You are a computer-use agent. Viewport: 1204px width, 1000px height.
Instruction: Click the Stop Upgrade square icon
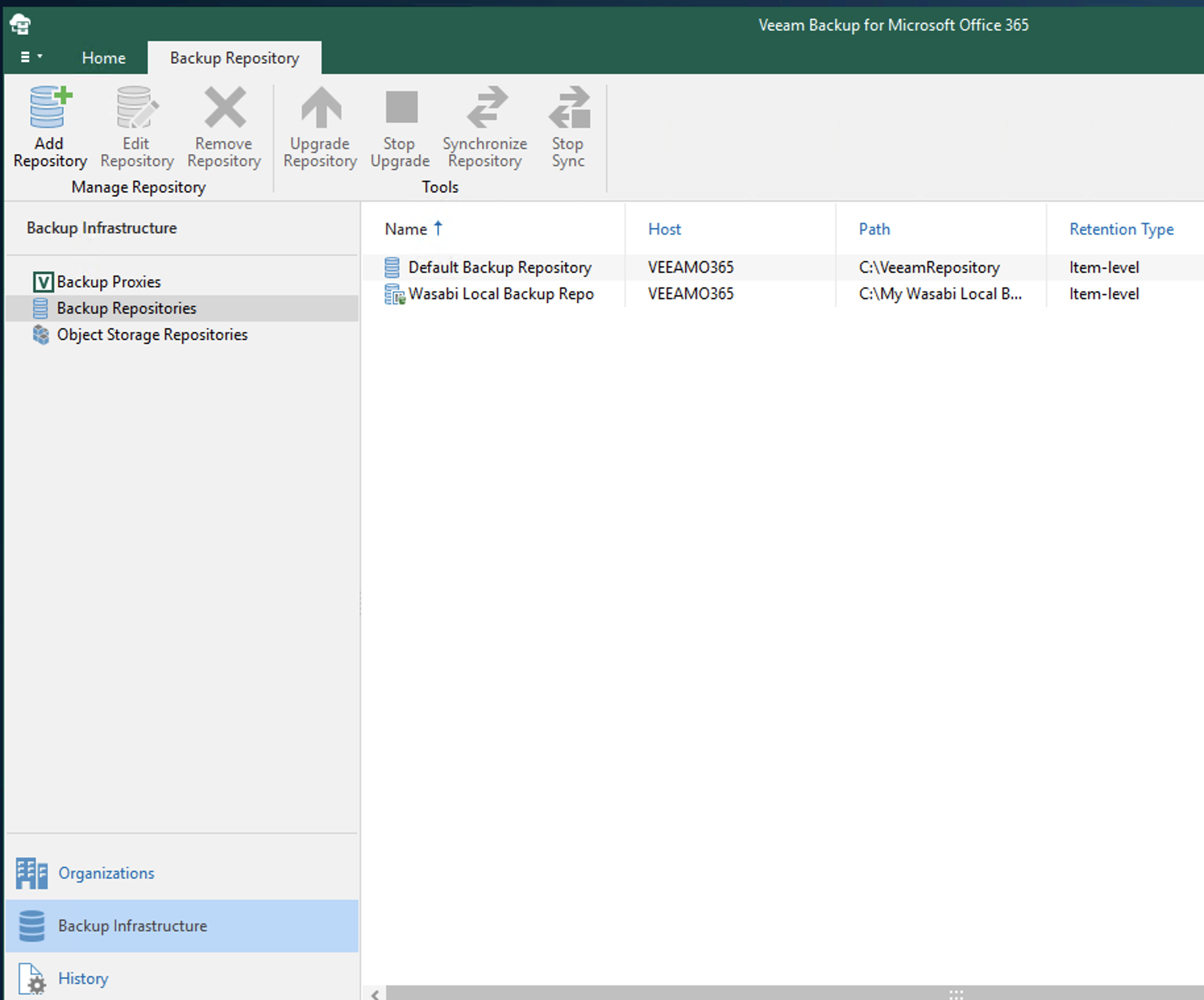click(x=401, y=107)
